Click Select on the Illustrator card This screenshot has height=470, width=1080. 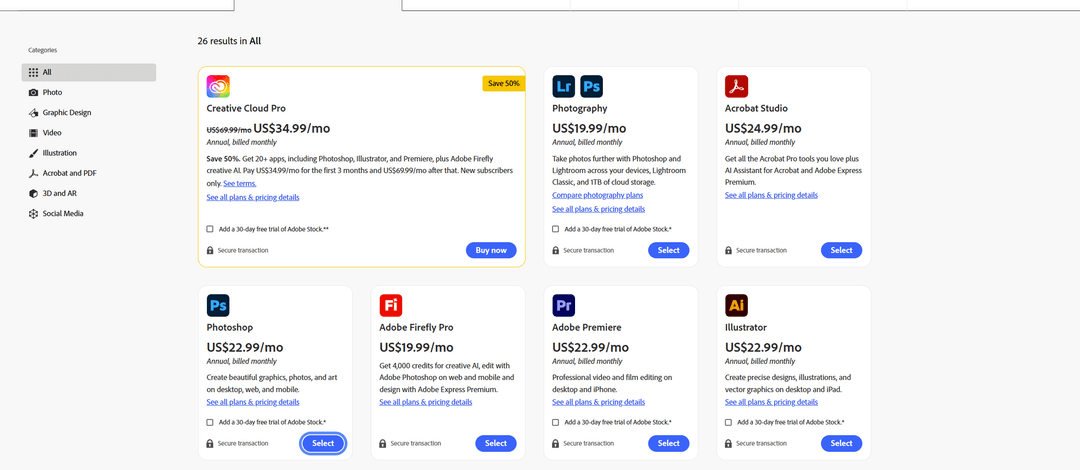pyautogui.click(x=842, y=443)
